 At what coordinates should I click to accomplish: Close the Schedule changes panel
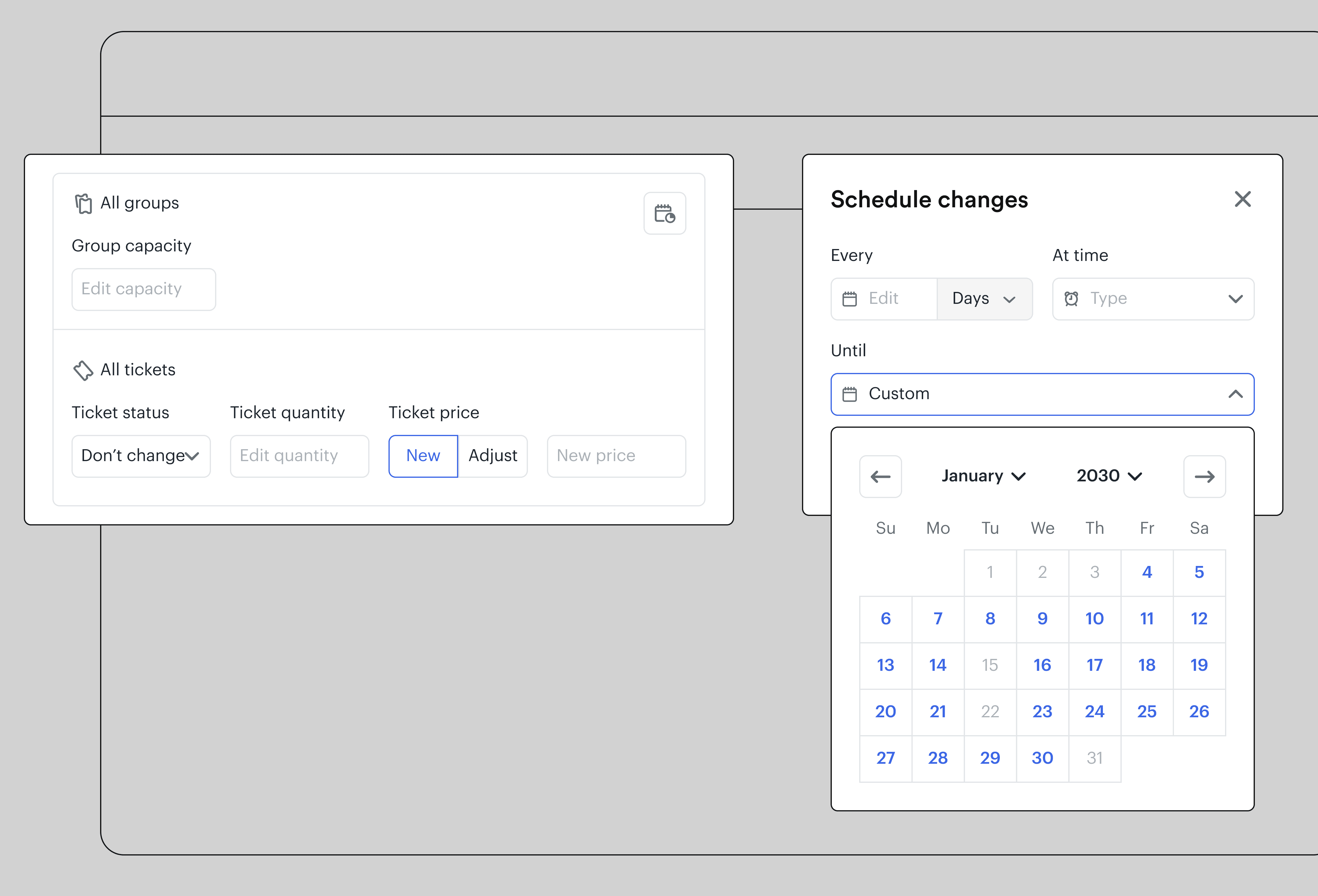point(1242,199)
